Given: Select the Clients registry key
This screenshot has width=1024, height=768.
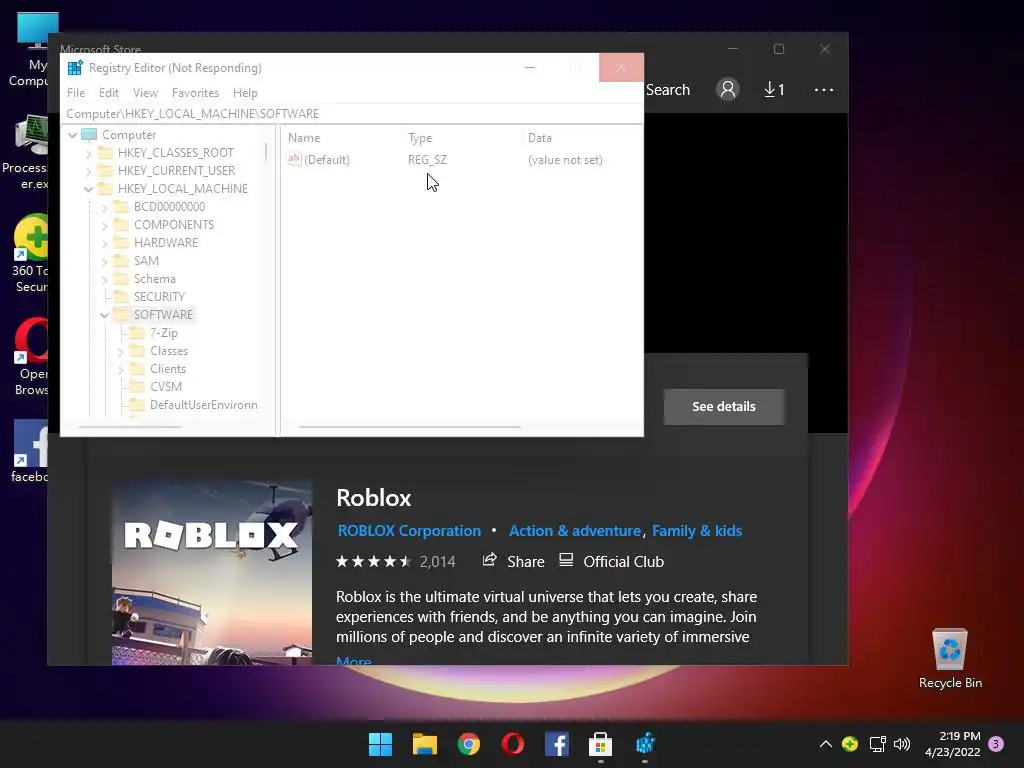Looking at the screenshot, I should point(168,369).
